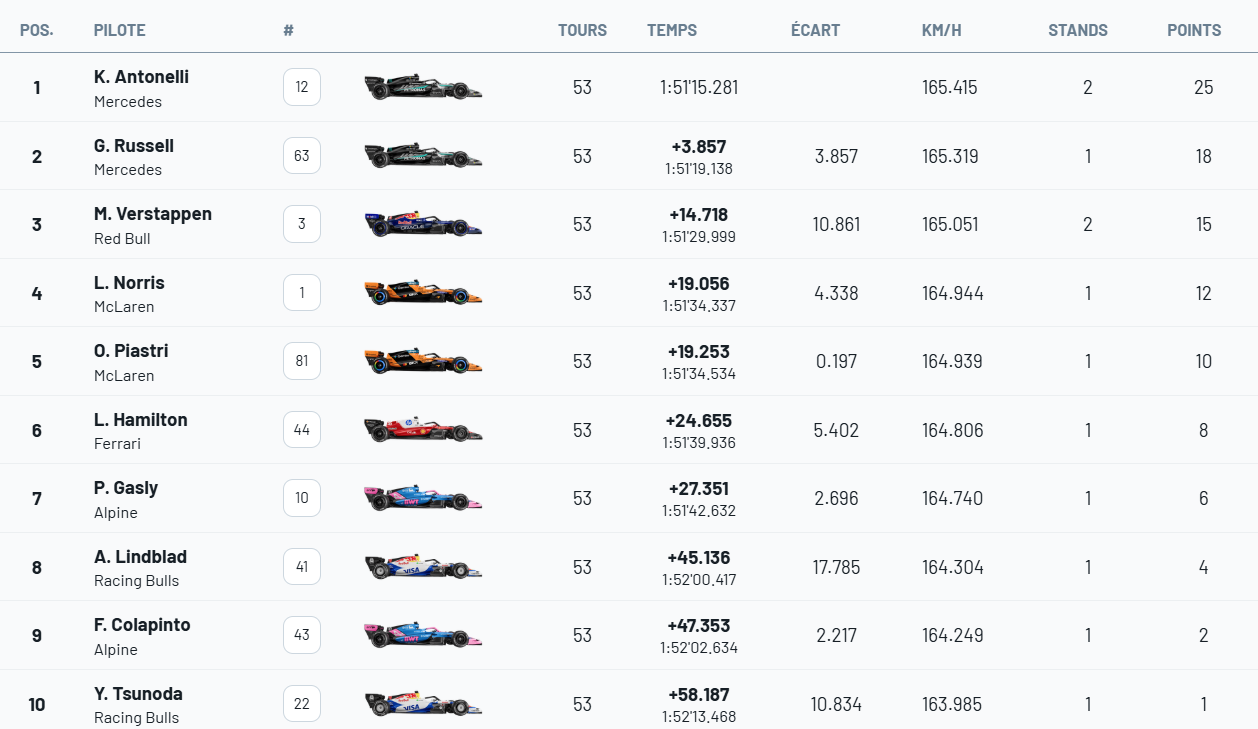
Task: Click the POS. column header
Action: coord(37,30)
